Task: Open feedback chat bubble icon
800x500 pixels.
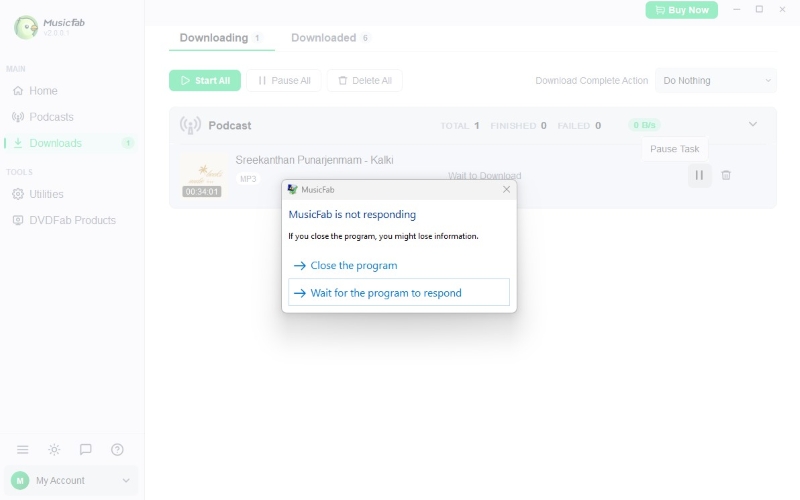Action: [x=86, y=449]
